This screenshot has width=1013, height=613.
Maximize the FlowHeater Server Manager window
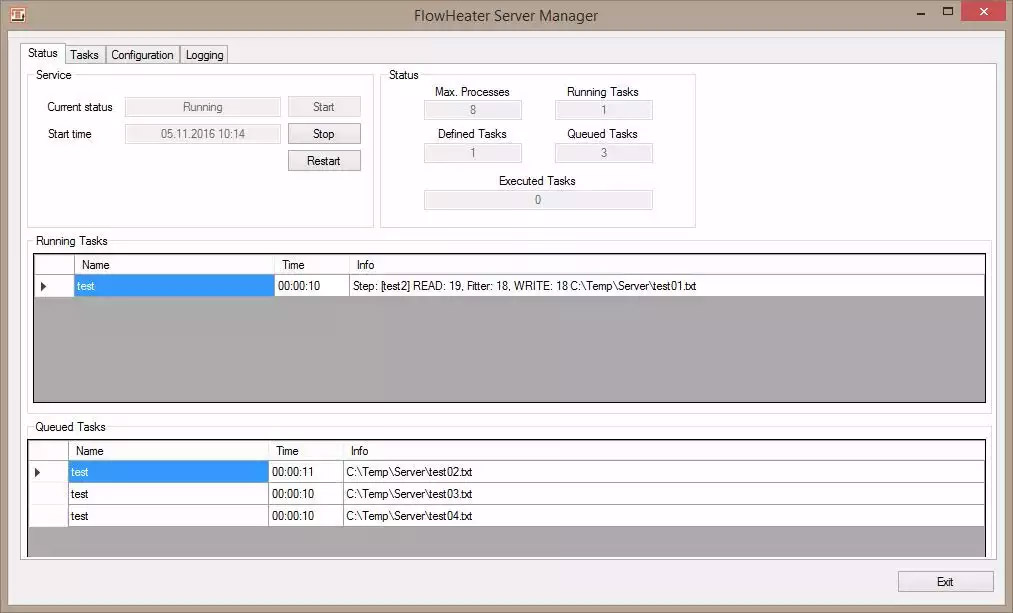pos(948,12)
